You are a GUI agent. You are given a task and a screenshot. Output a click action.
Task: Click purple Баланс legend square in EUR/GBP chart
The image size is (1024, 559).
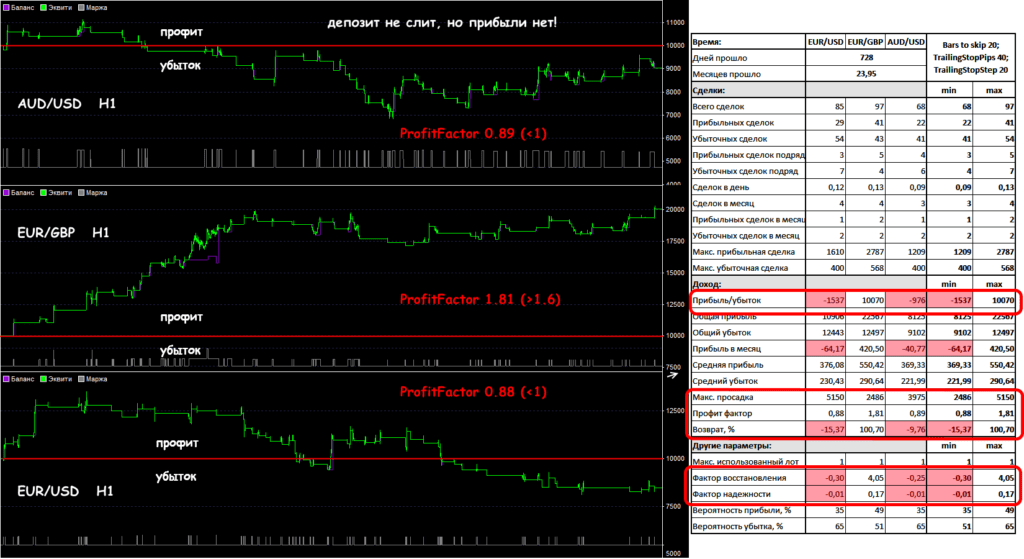click(7, 191)
